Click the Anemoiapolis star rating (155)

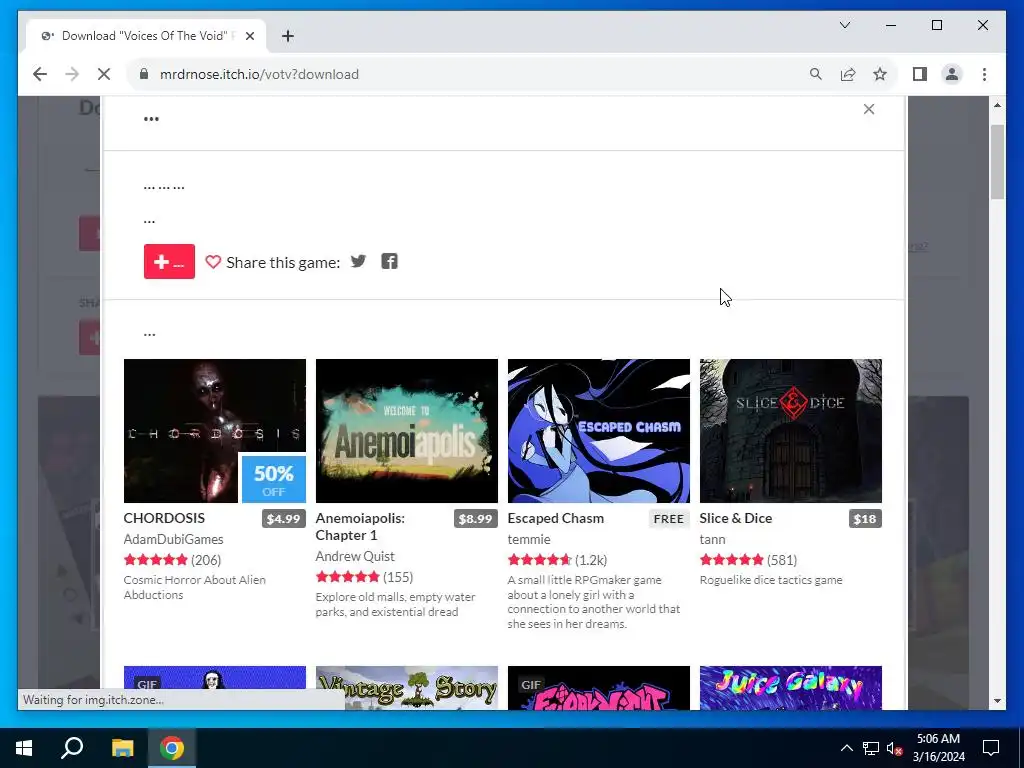(x=364, y=577)
